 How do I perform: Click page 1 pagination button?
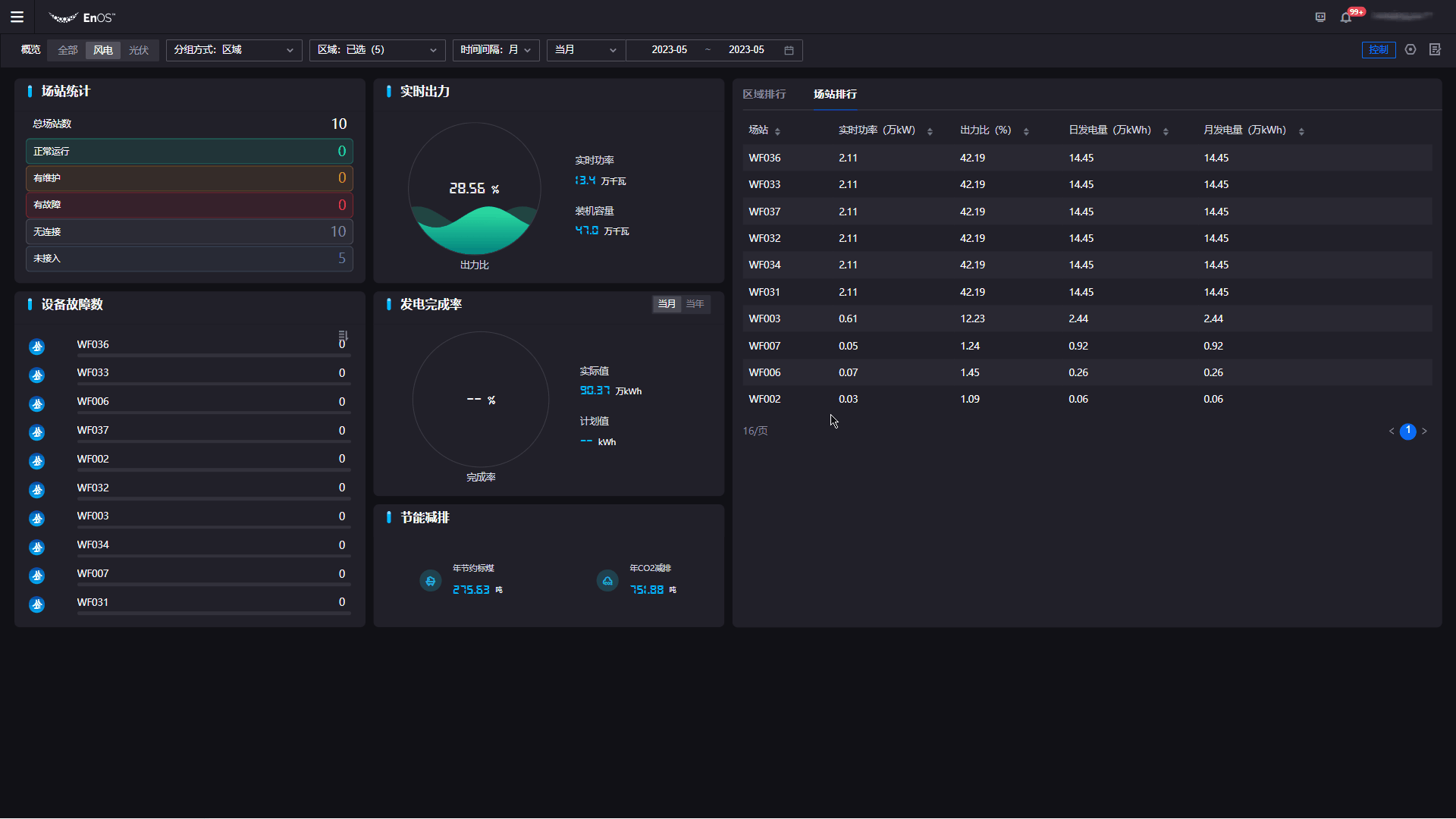click(x=1407, y=431)
